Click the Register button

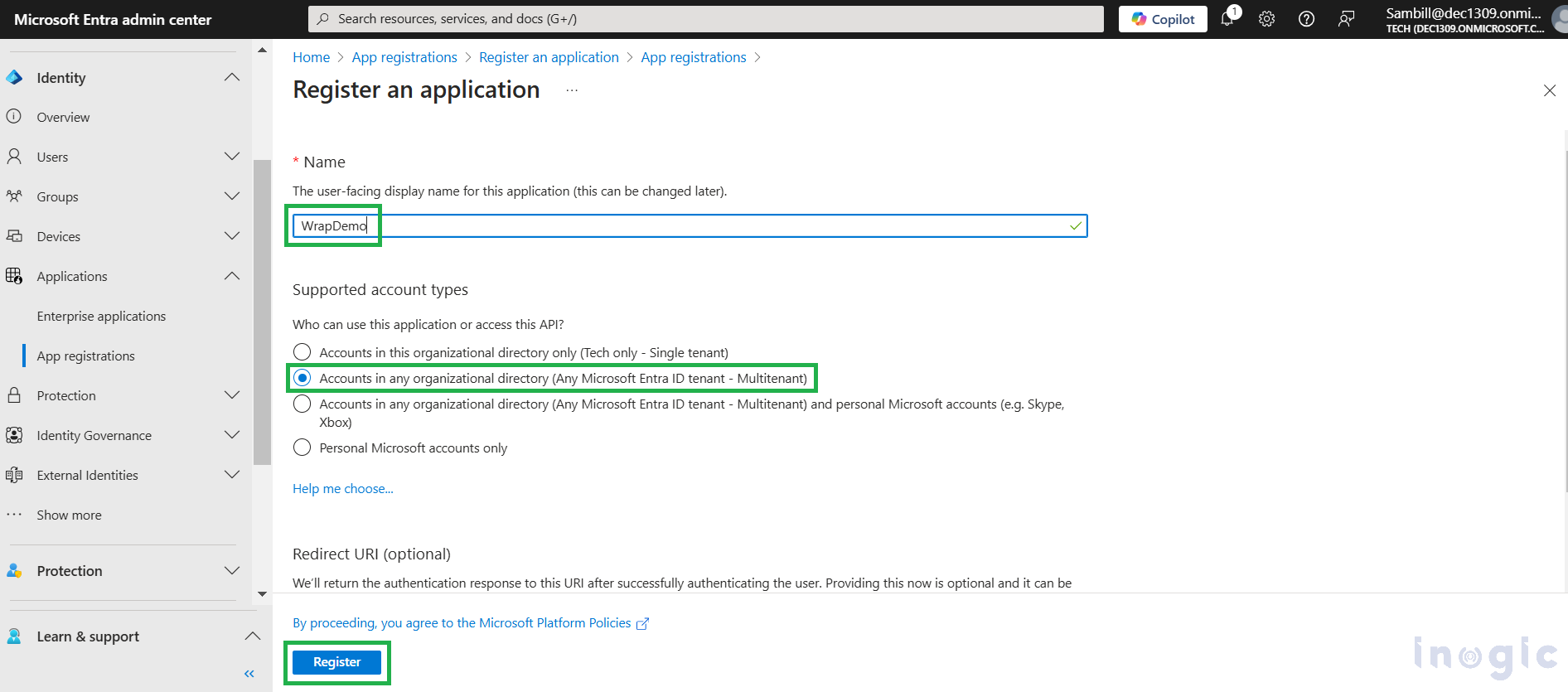tap(336, 662)
